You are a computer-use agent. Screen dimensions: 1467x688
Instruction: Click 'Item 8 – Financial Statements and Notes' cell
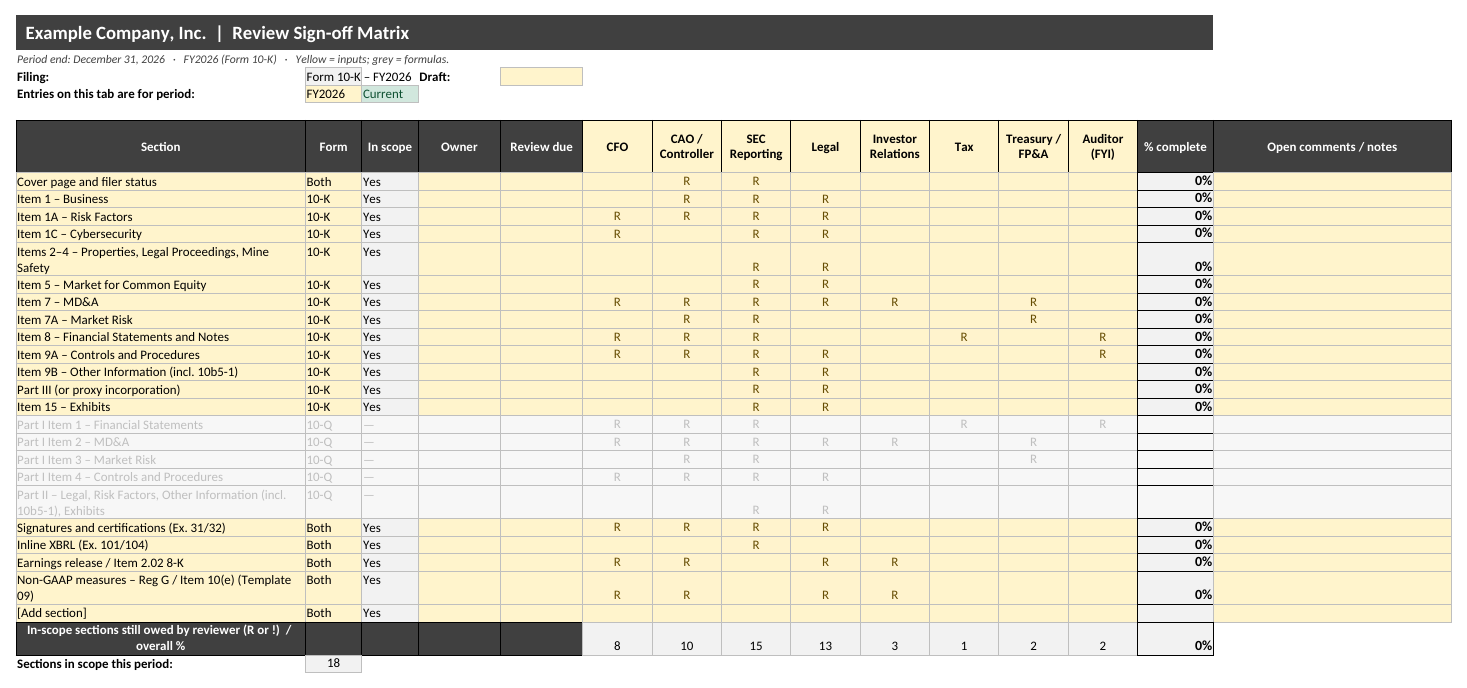(x=161, y=337)
